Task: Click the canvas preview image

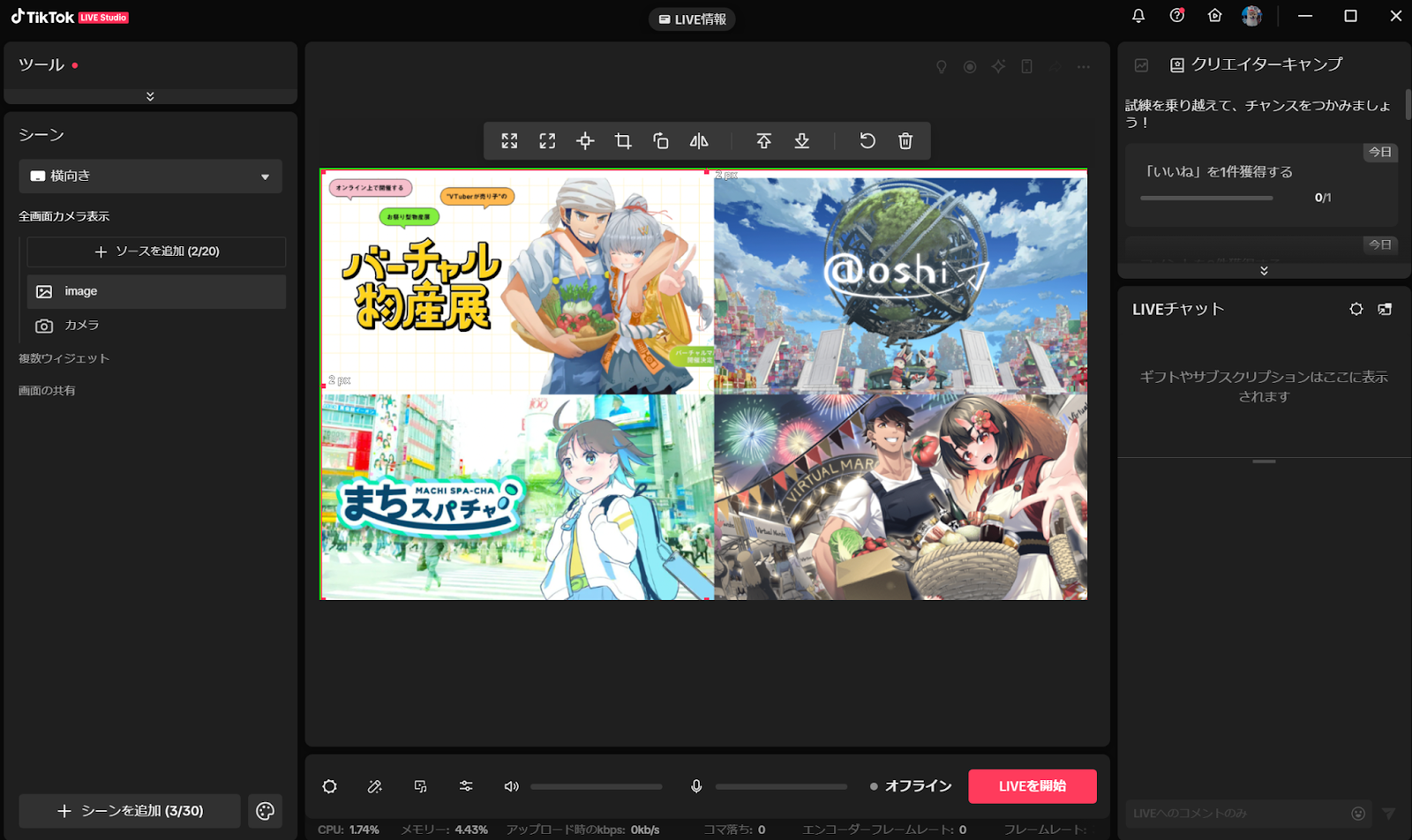Action: pos(703,385)
